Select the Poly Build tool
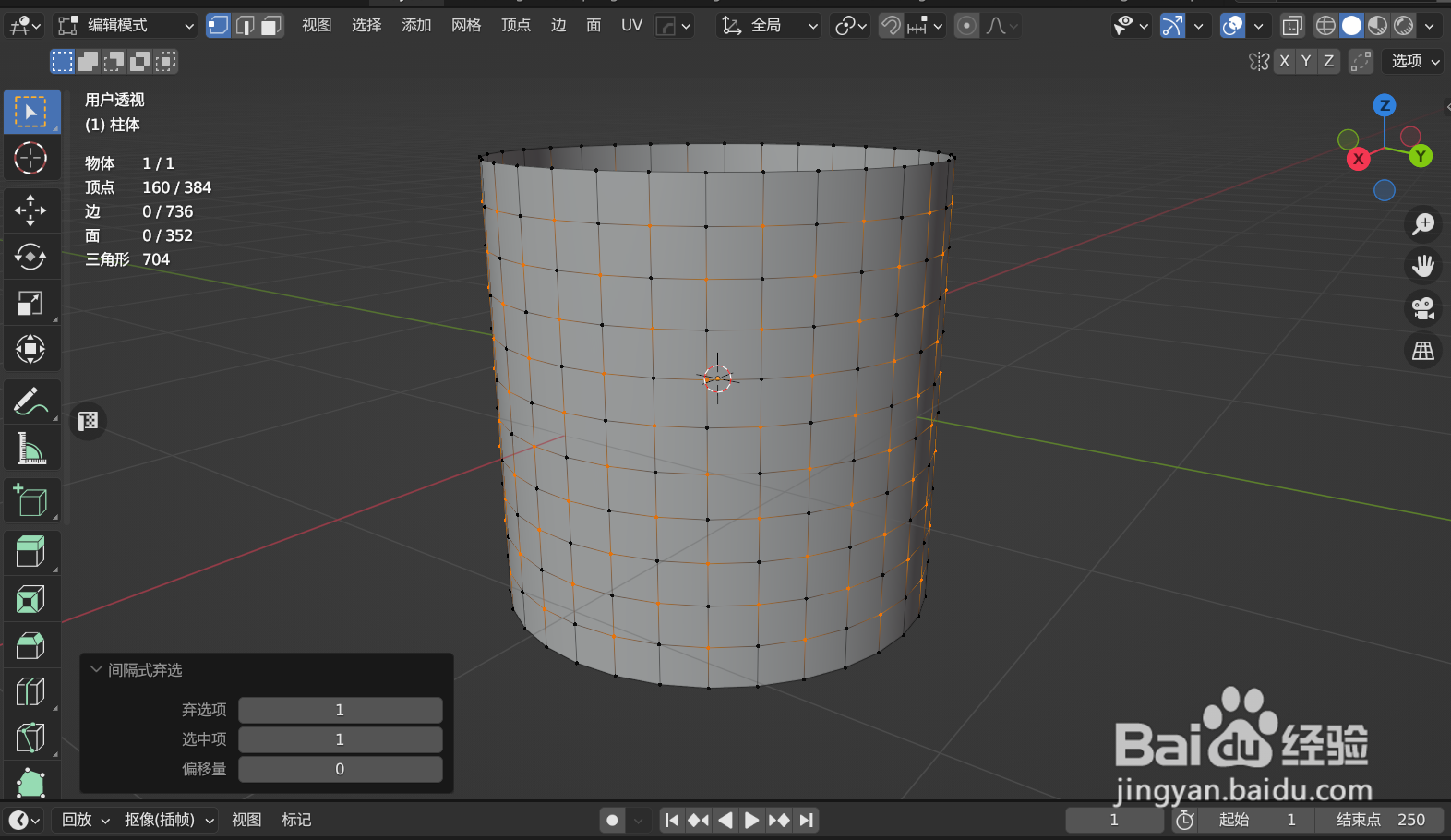The width and height of the screenshot is (1451, 840). click(x=31, y=782)
